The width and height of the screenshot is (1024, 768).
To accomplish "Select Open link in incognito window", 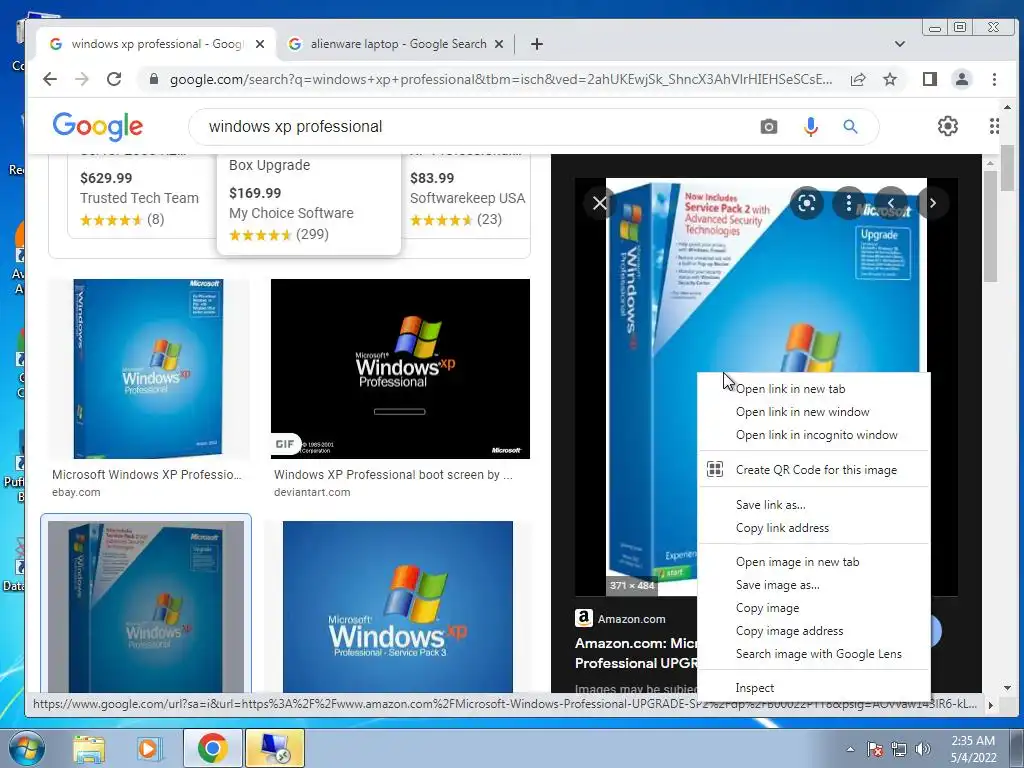I will click(x=814, y=435).
